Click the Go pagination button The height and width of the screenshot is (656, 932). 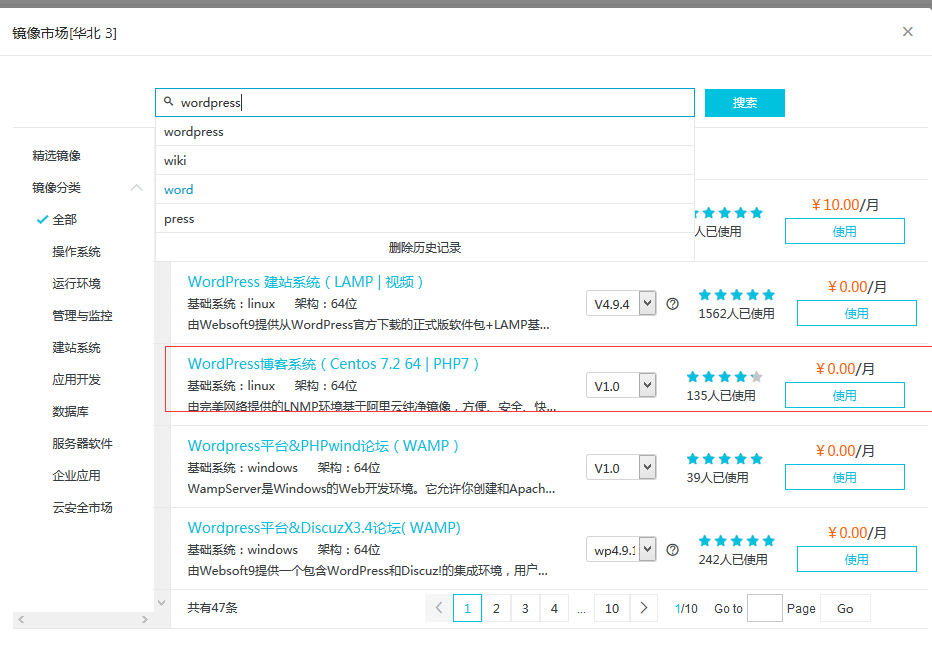pos(845,608)
